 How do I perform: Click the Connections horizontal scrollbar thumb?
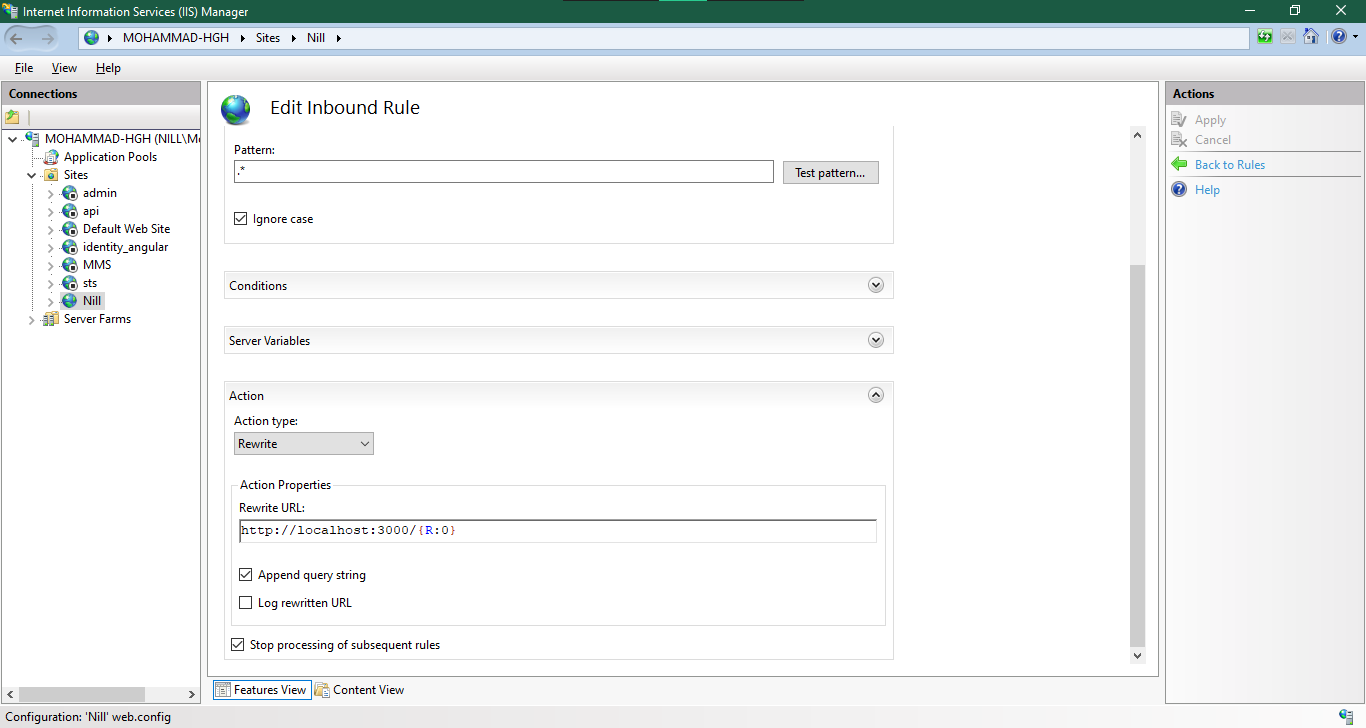tap(81, 694)
